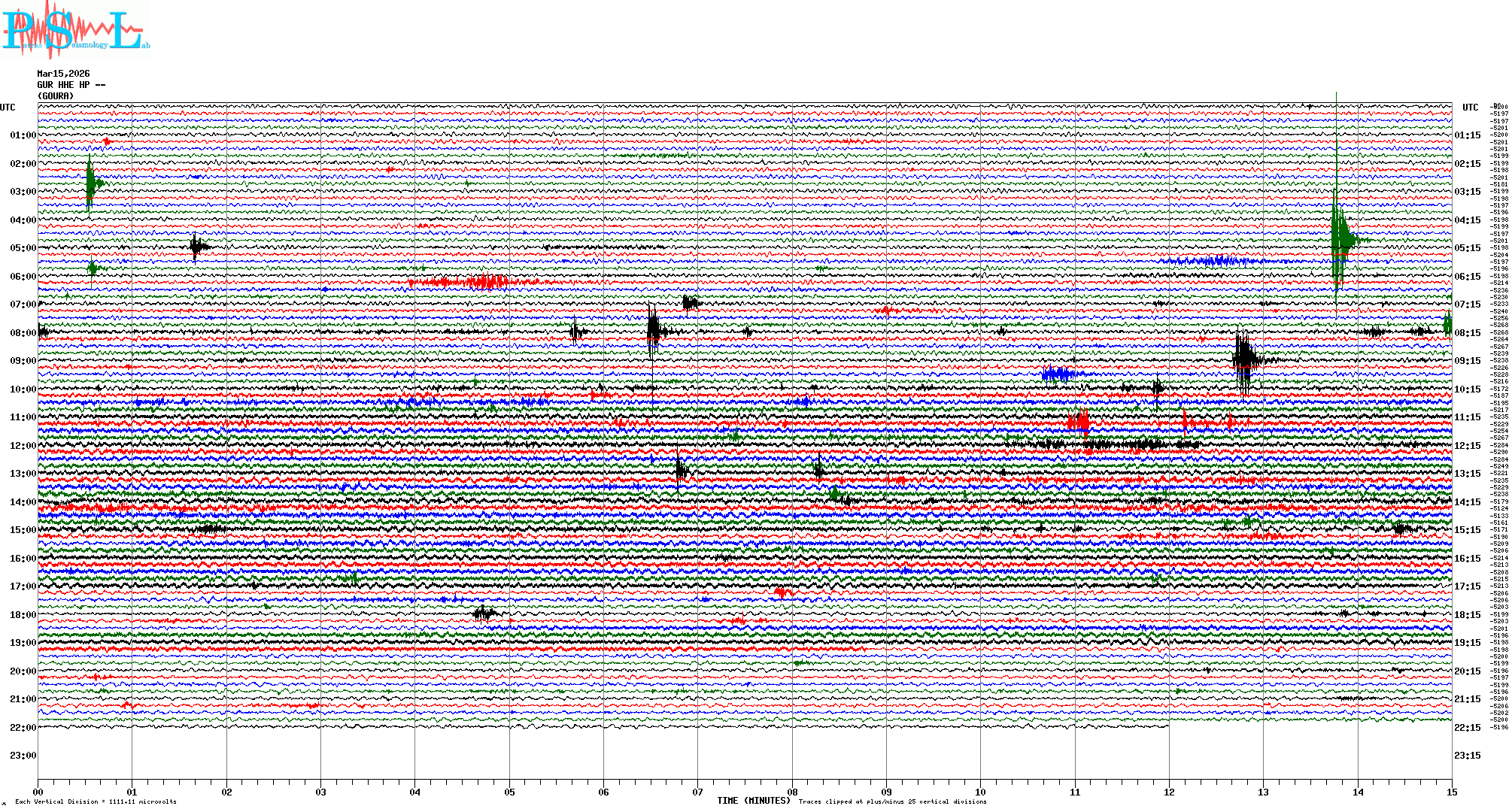The width and height of the screenshot is (1512, 812).
Task: Click the traces clipped footnote text
Action: tap(892, 801)
